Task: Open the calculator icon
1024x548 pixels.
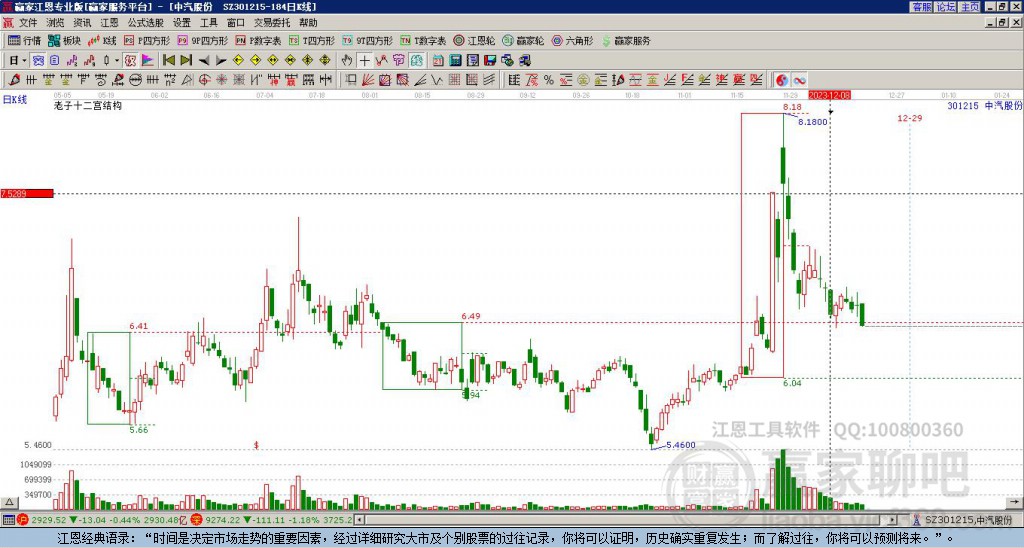Action: pos(455,61)
